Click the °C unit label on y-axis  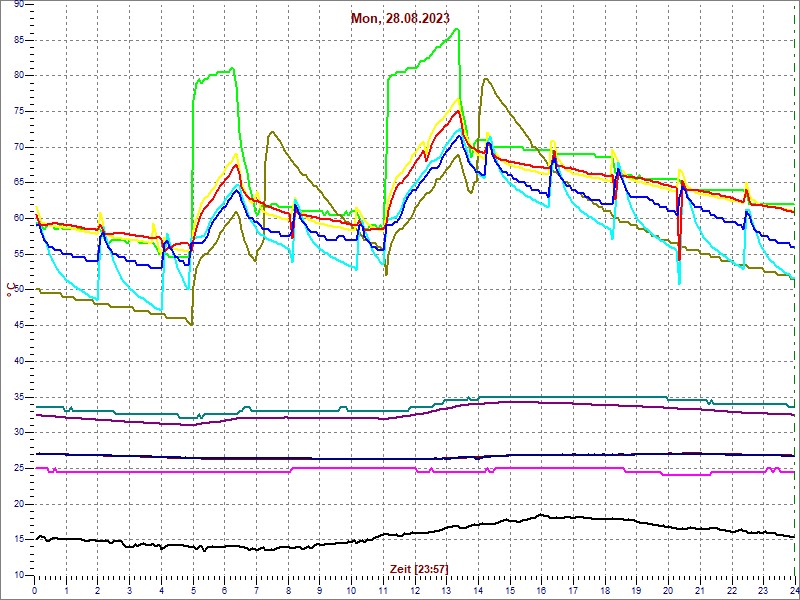(10, 290)
